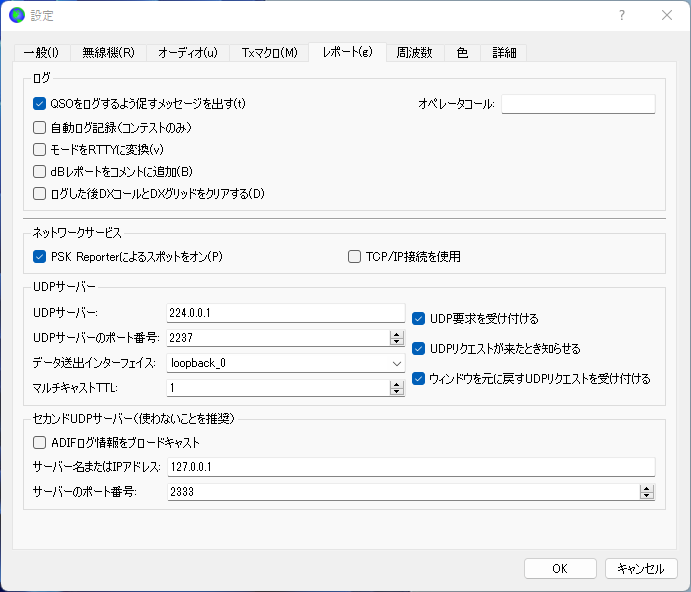Select the オーディオ(u) tab
Image resolution: width=691 pixels, height=592 pixels.
[x=188, y=53]
